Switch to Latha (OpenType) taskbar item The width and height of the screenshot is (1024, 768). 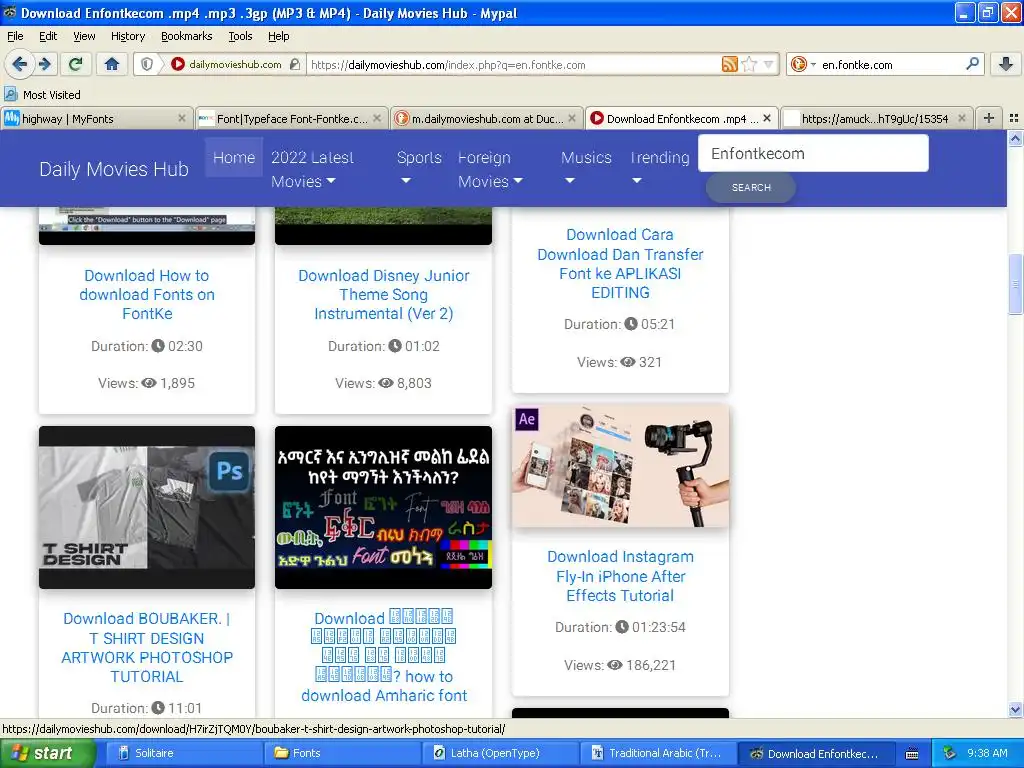(x=500, y=753)
